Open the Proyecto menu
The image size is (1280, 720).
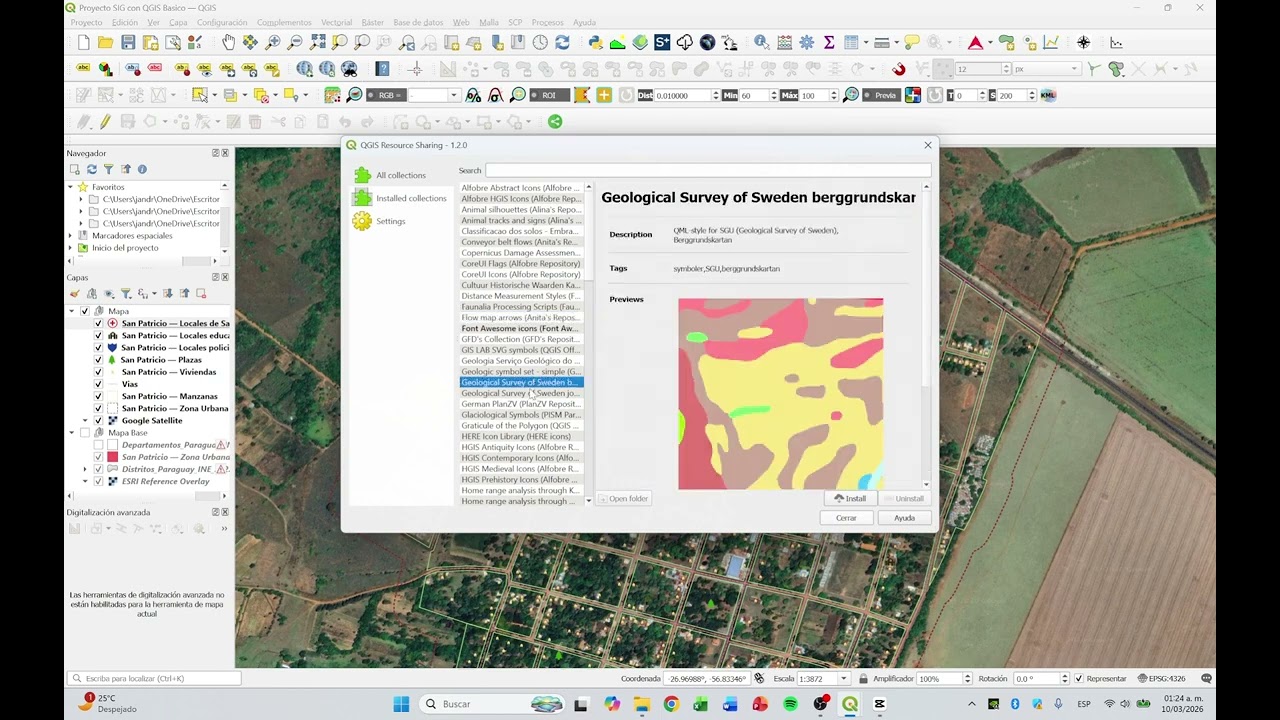(86, 22)
